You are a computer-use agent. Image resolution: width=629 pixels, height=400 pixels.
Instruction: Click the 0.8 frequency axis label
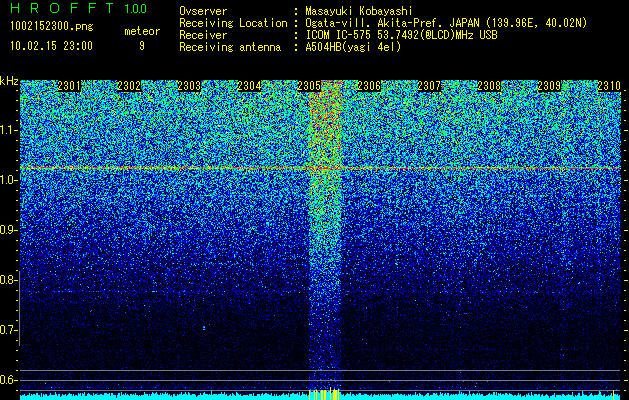(x=9, y=280)
